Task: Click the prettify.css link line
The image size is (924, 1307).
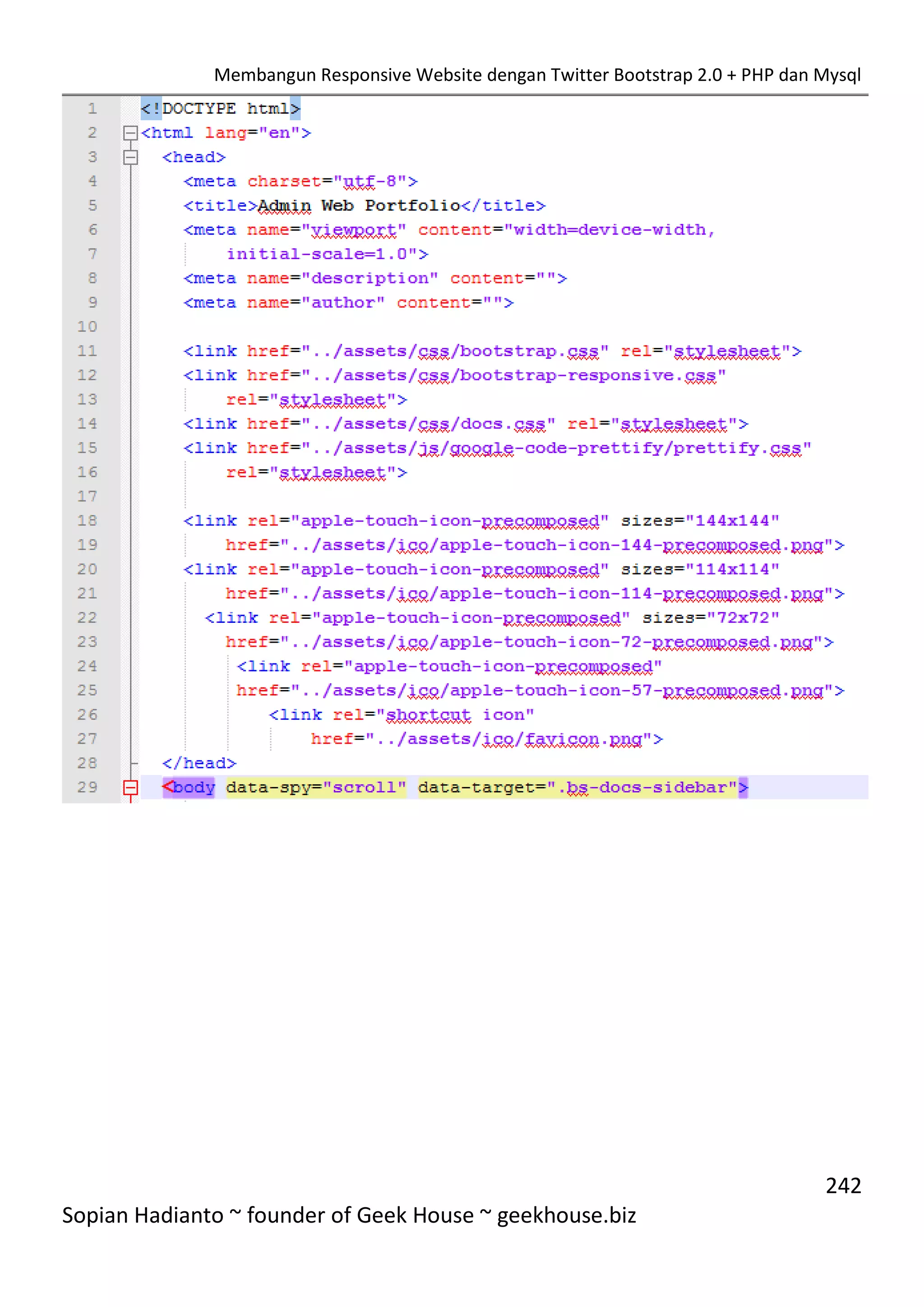Action: pyautogui.click(x=497, y=449)
